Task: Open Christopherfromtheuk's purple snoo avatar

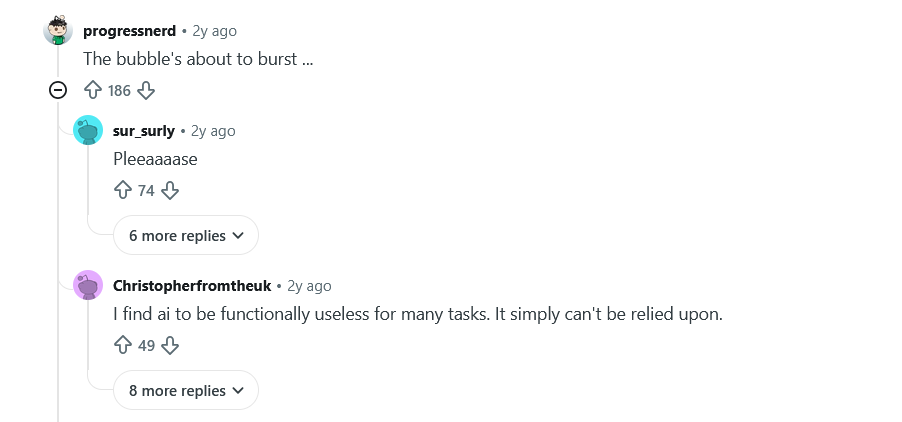Action: click(x=88, y=285)
